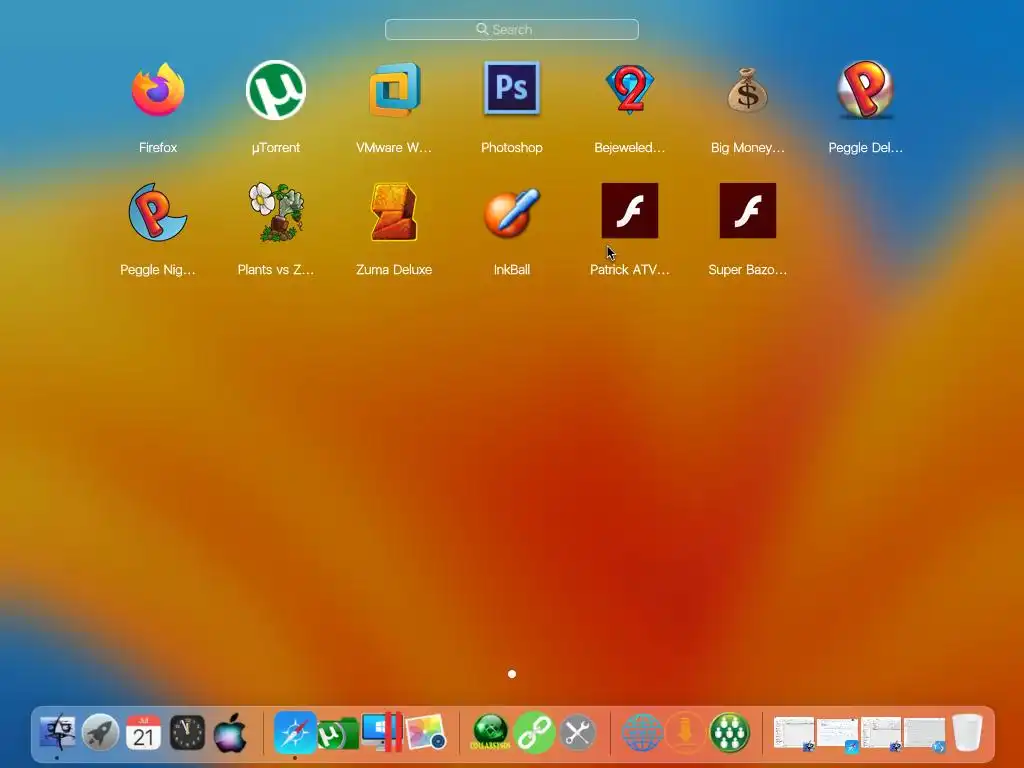Click the green people group icon in dock
This screenshot has height=768, width=1024.
pyautogui.click(x=729, y=733)
